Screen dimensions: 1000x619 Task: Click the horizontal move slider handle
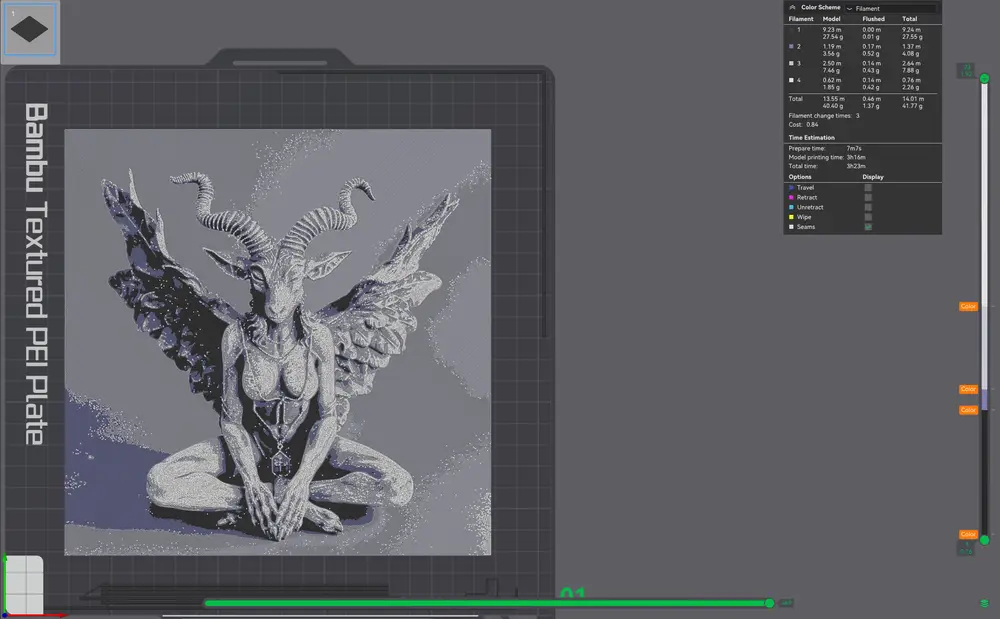tap(770, 603)
